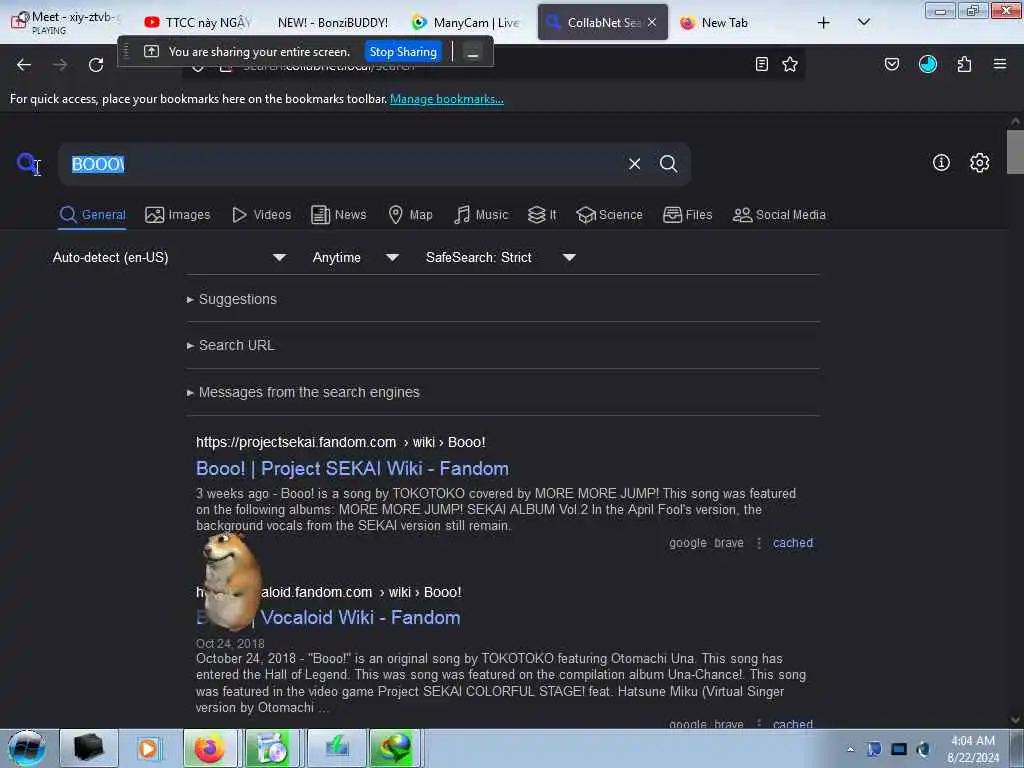Click the CollabNet search logo icon
Image resolution: width=1024 pixels, height=768 pixels.
(27, 163)
